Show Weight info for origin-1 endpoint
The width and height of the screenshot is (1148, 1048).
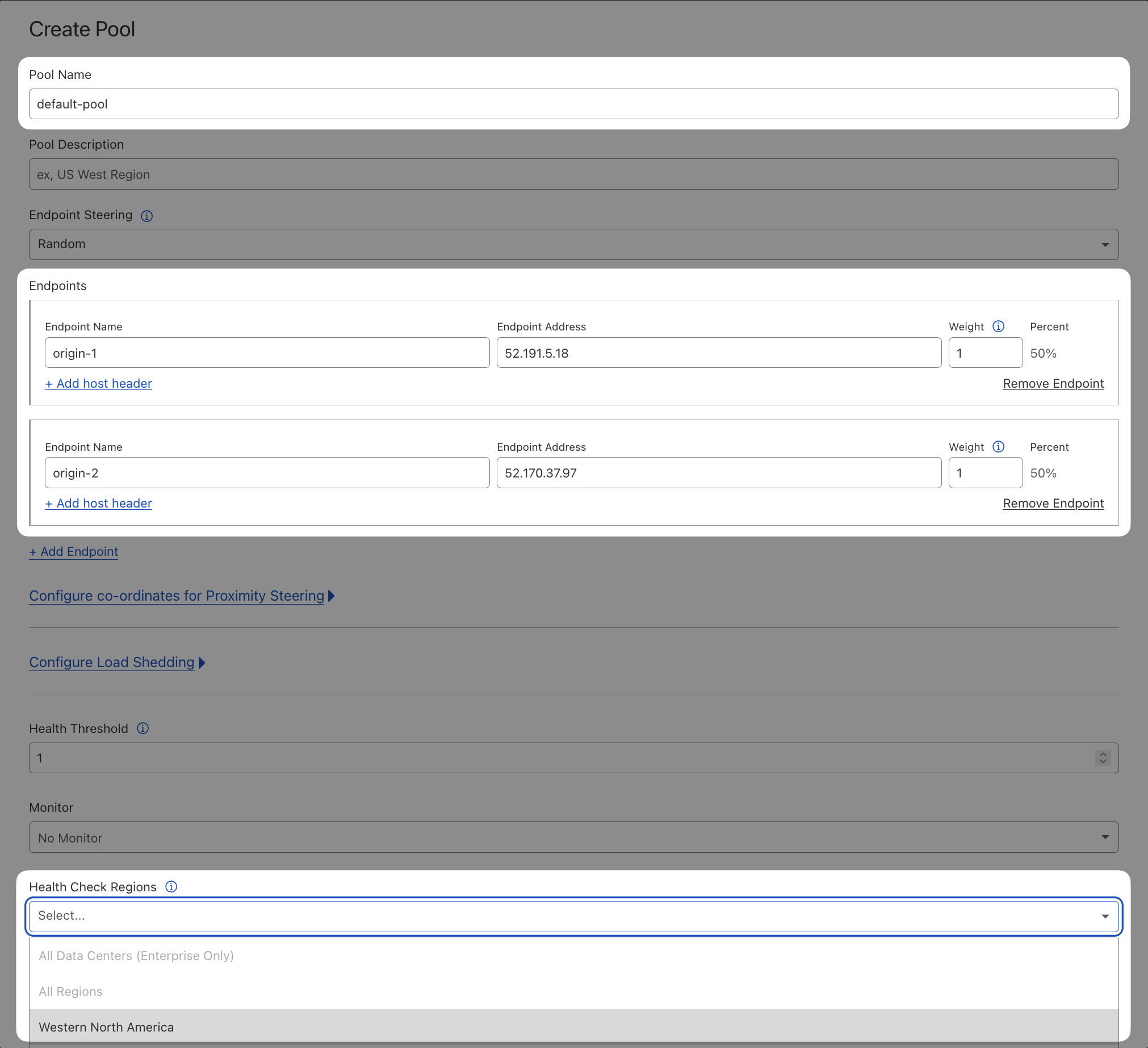coord(998,326)
